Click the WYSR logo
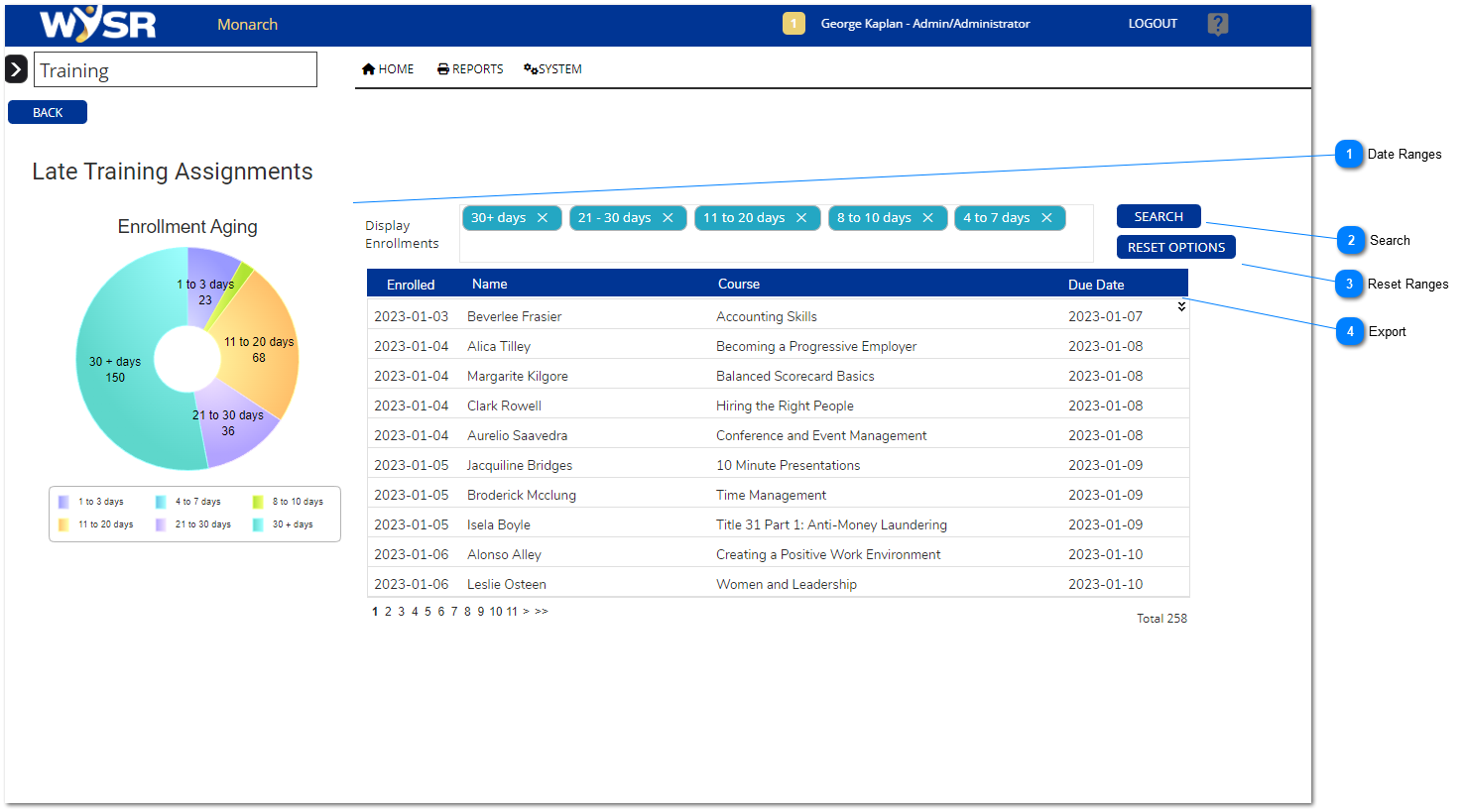The image size is (1465, 812). tap(97, 24)
